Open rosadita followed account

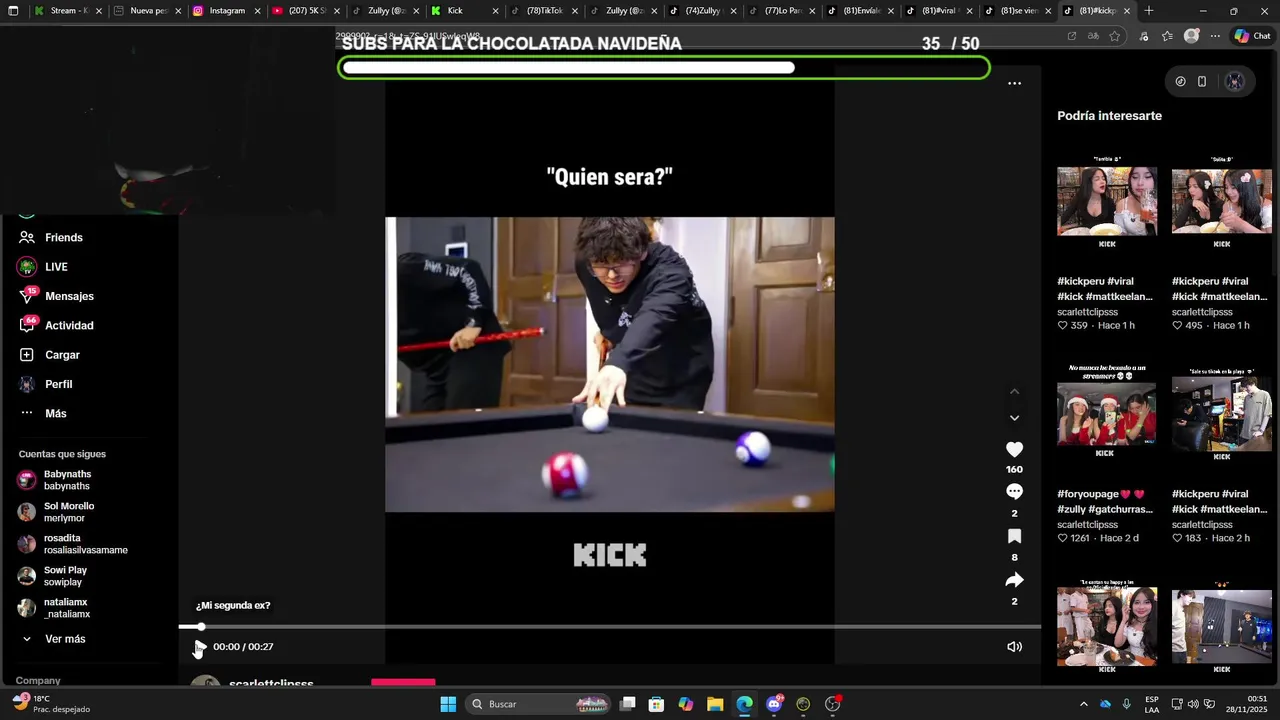(x=72, y=544)
